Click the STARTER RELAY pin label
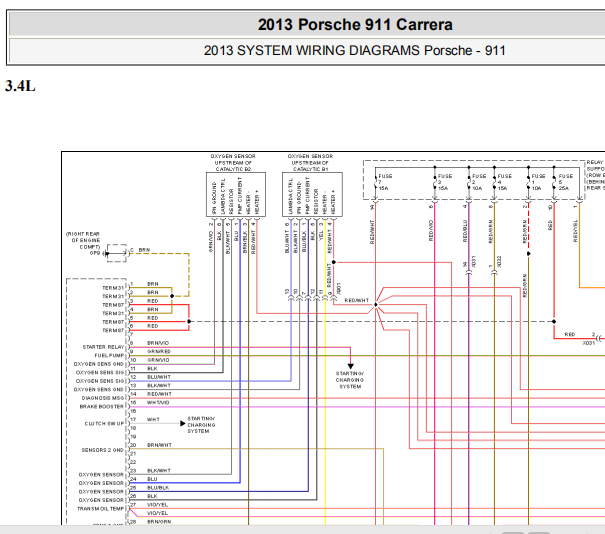605x534 pixels. [x=103, y=347]
